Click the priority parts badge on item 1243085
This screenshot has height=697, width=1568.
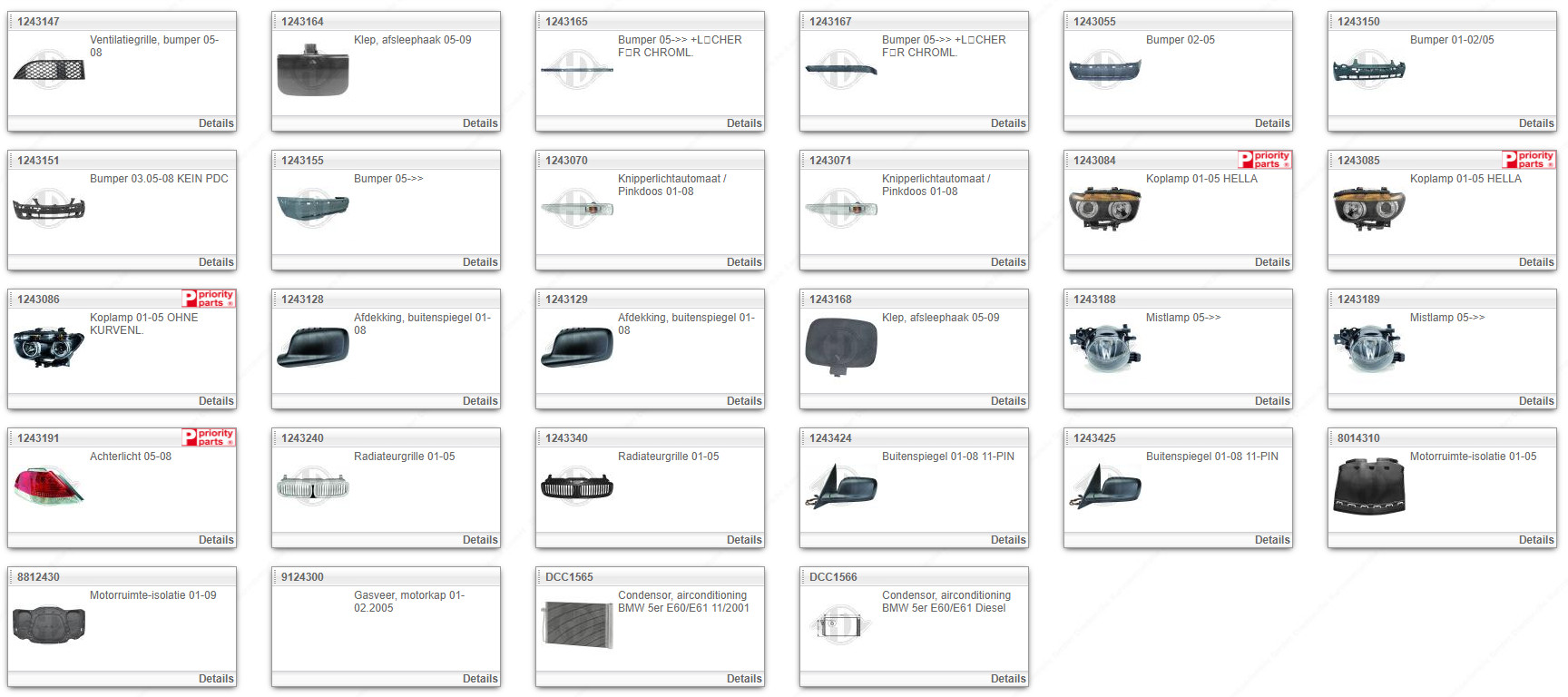1528,160
